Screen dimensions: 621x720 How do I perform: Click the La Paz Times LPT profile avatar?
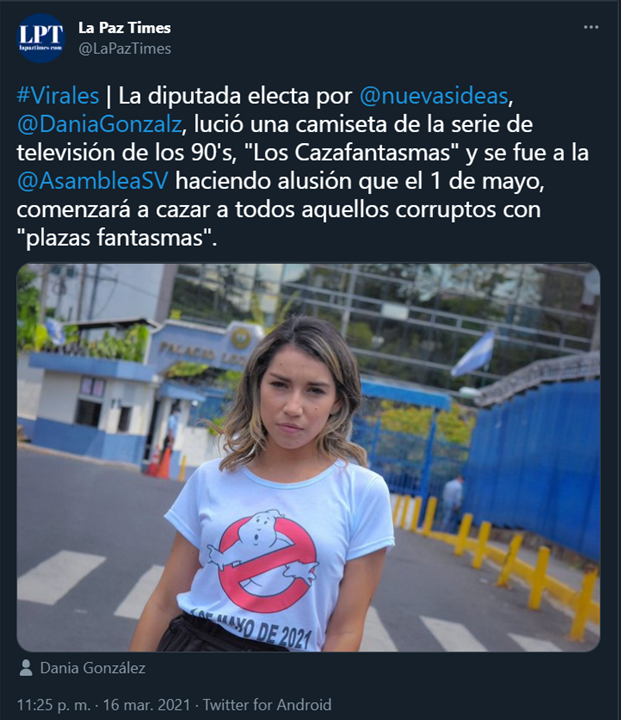pos(41,38)
